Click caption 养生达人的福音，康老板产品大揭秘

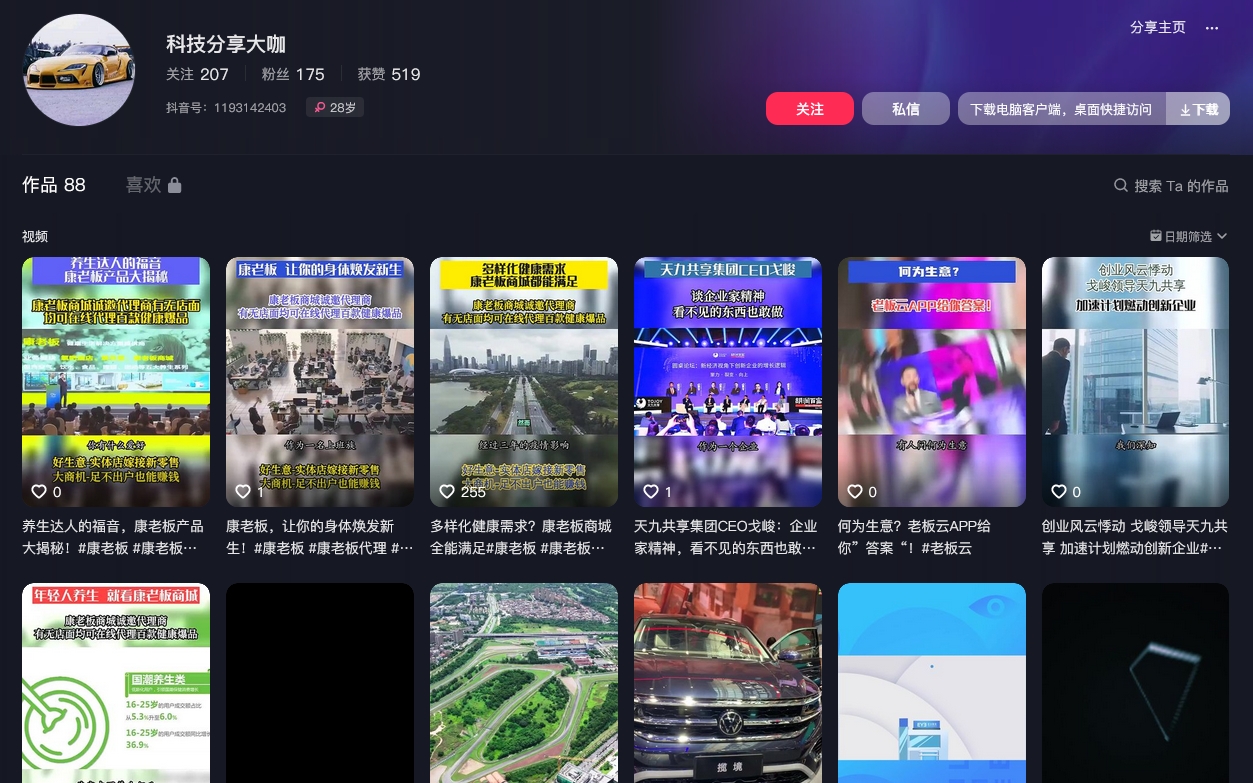[114, 537]
